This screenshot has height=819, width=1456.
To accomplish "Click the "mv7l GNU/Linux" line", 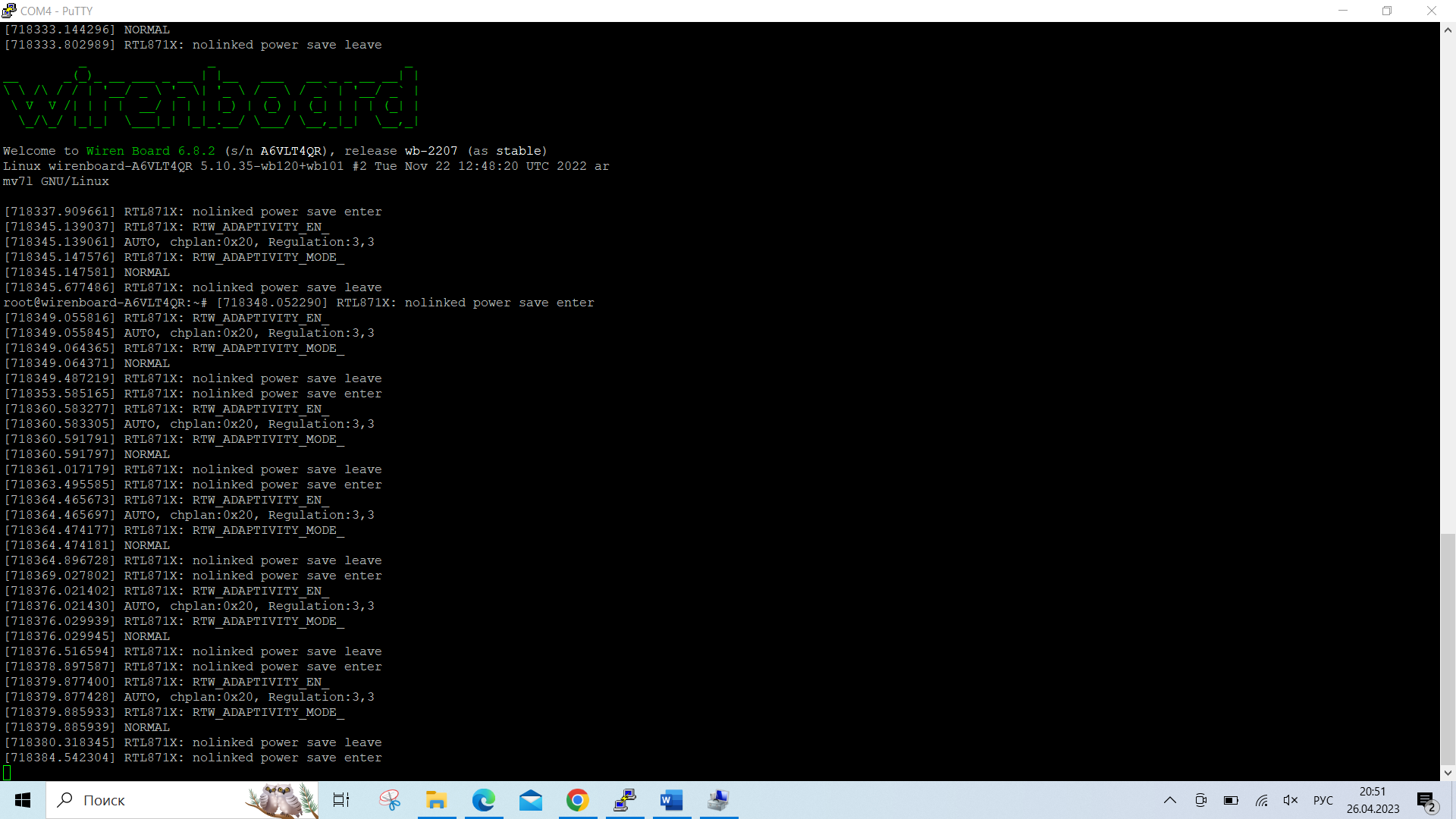I will (55, 181).
